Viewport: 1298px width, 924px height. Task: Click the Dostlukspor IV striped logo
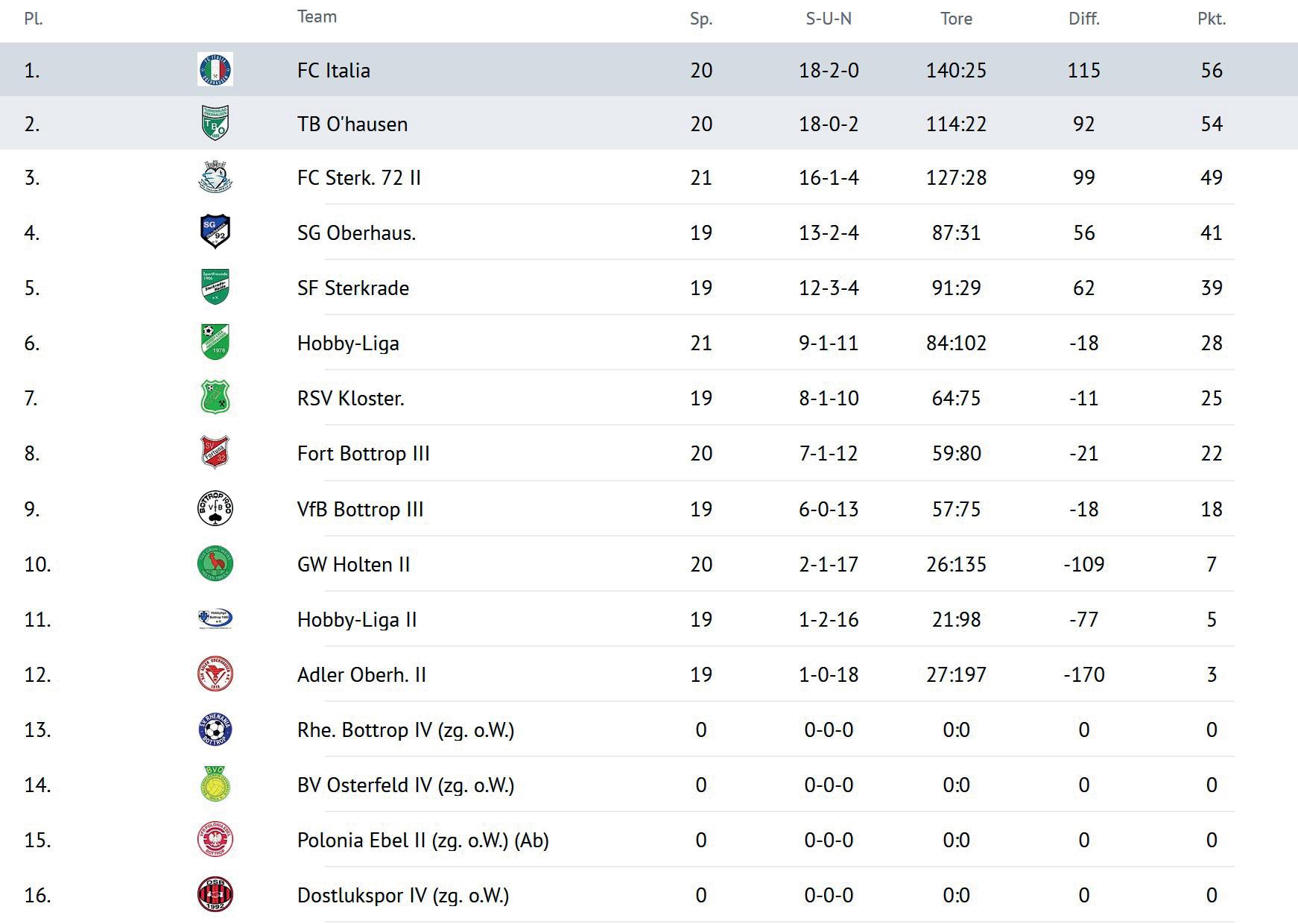tap(215, 894)
